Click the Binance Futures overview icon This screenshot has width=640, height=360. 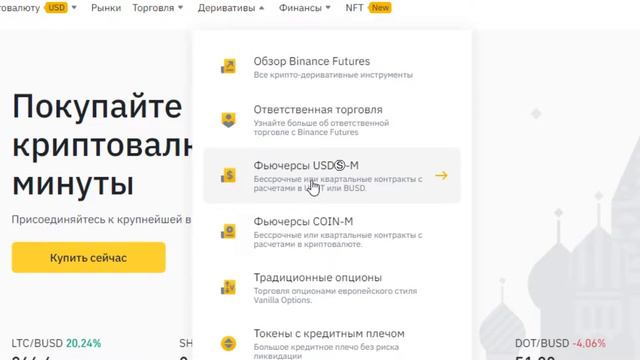tap(229, 67)
